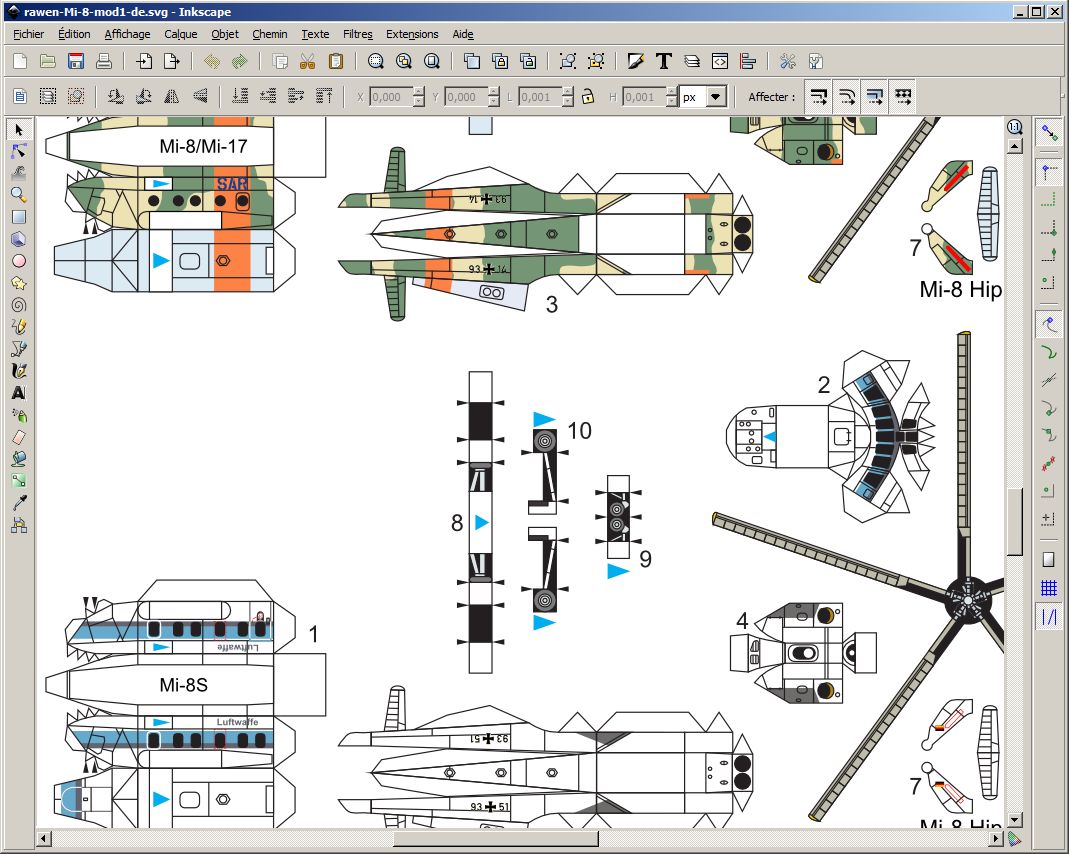1069x854 pixels.
Task: Select the Node editing tool
Action: click(18, 151)
